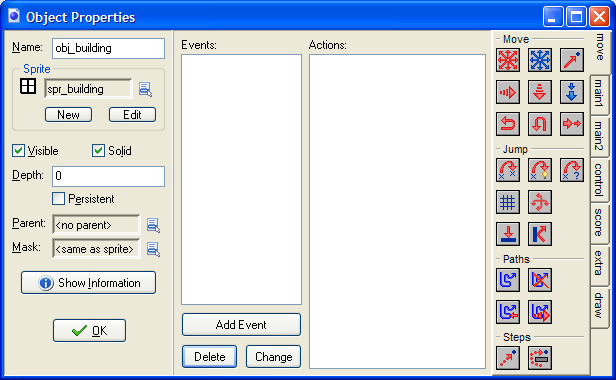The image size is (616, 380).
Task: Select the Step Towards a Point action
Action: click(508, 358)
